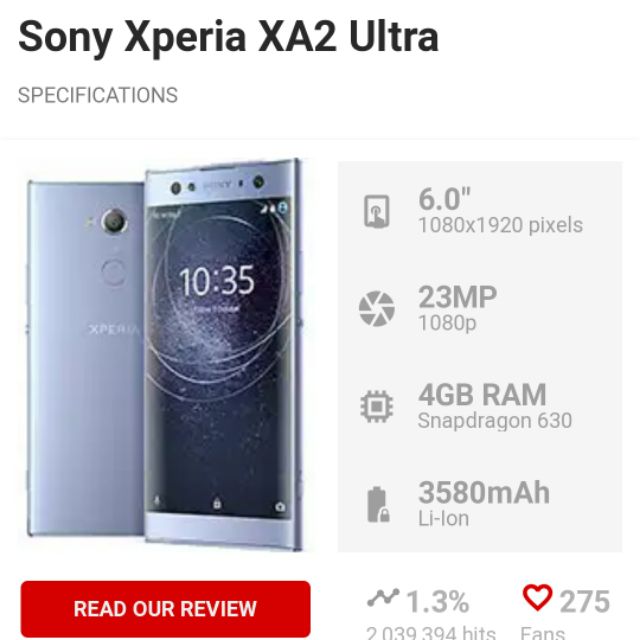
Task: Click the Snapdragon 630 chipset text
Action: [x=495, y=421]
